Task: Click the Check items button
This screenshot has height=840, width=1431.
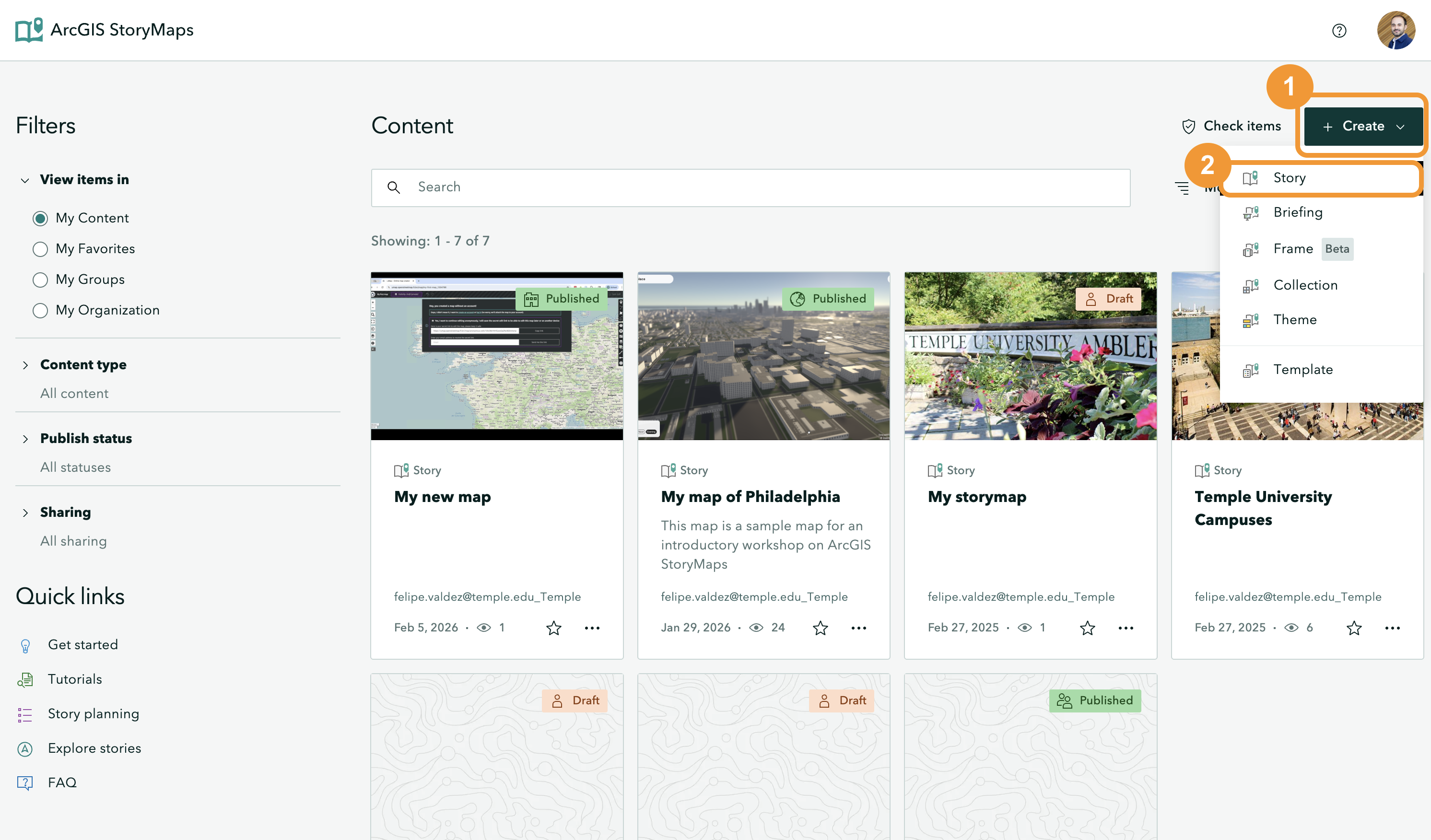Action: pos(1231,126)
